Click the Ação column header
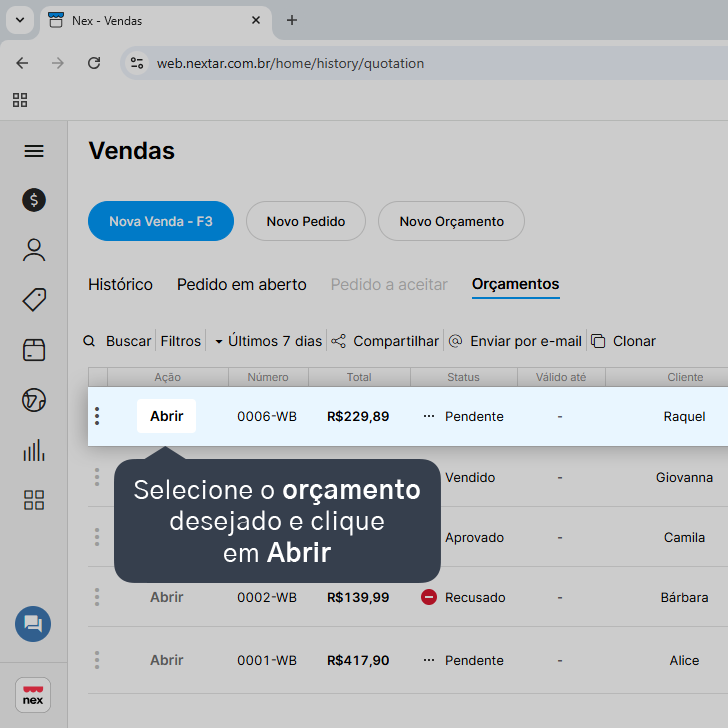 coord(168,377)
